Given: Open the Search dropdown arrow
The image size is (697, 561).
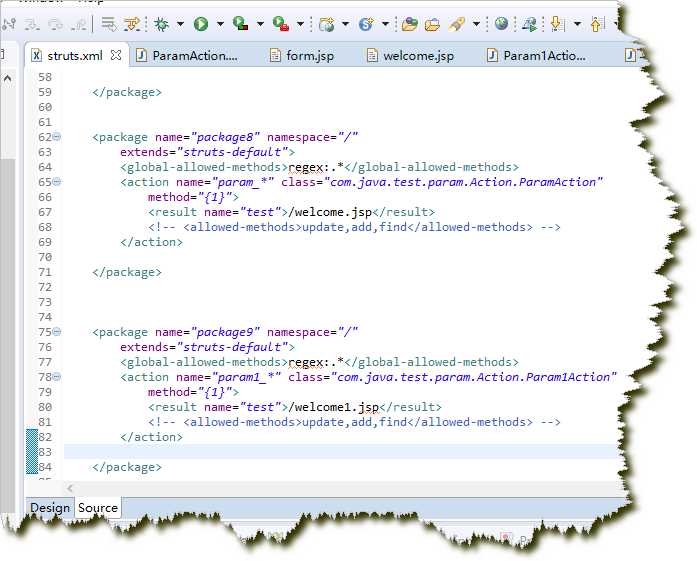Looking at the screenshot, I should pos(476,24).
